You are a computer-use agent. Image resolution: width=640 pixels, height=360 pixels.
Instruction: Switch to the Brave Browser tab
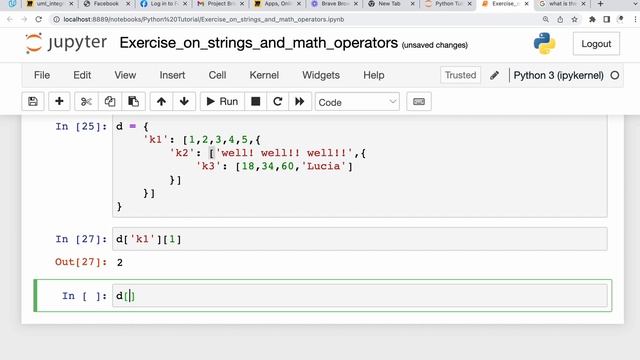coord(334,4)
